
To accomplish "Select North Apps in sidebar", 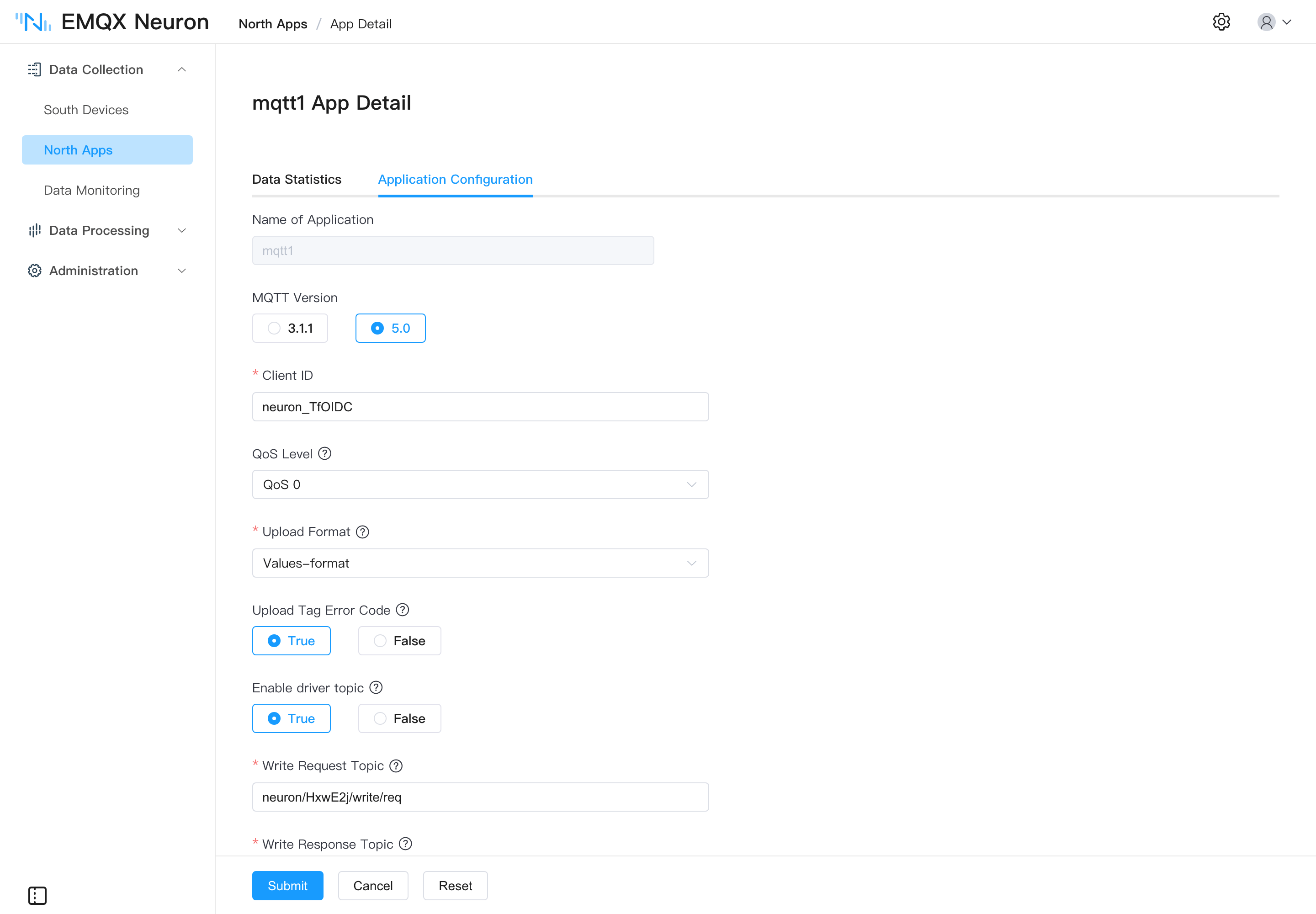I will 107,150.
